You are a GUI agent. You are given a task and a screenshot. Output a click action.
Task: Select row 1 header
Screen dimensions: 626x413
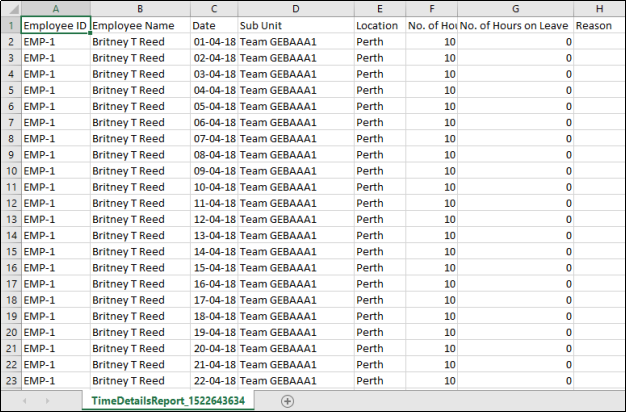(x=11, y=26)
